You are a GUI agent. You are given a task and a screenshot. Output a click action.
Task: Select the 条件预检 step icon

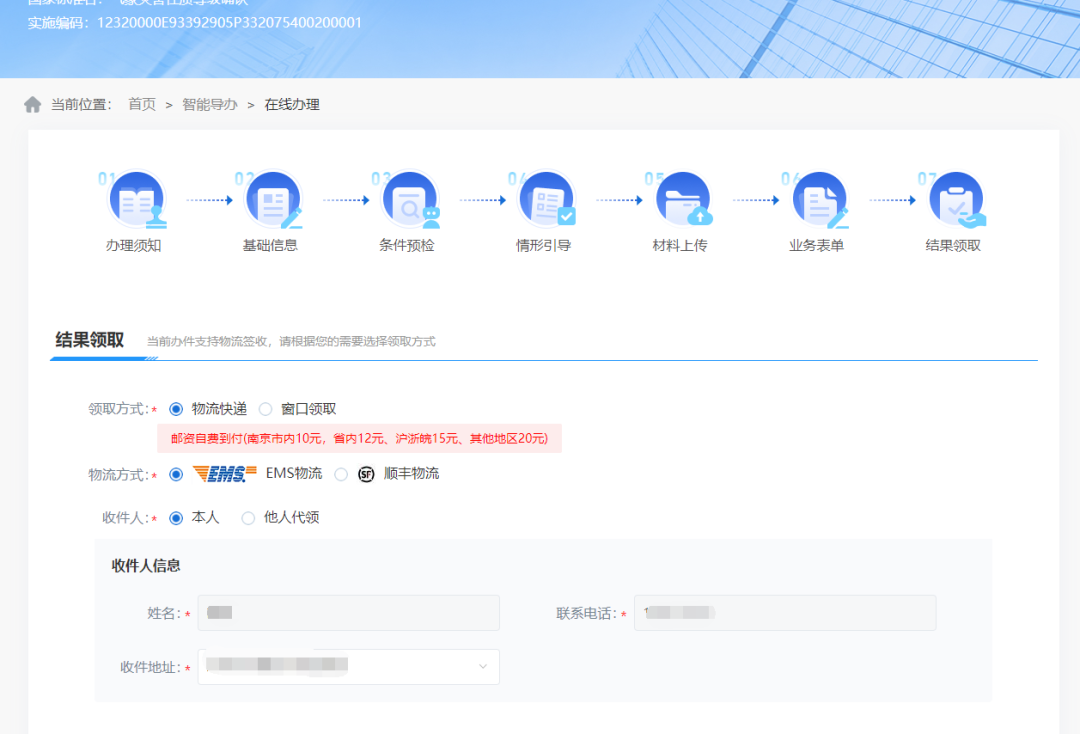pyautogui.click(x=408, y=200)
